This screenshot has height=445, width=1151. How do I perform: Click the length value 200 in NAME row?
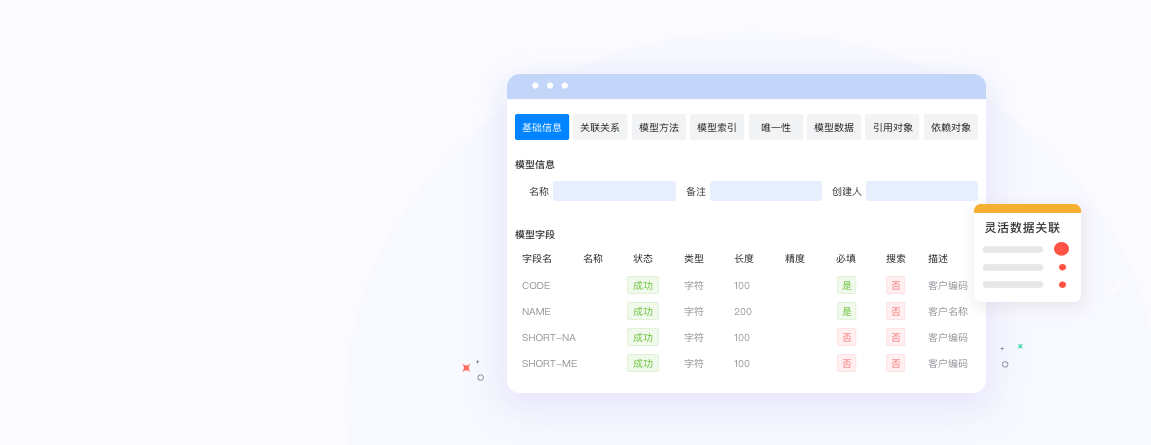coord(743,311)
